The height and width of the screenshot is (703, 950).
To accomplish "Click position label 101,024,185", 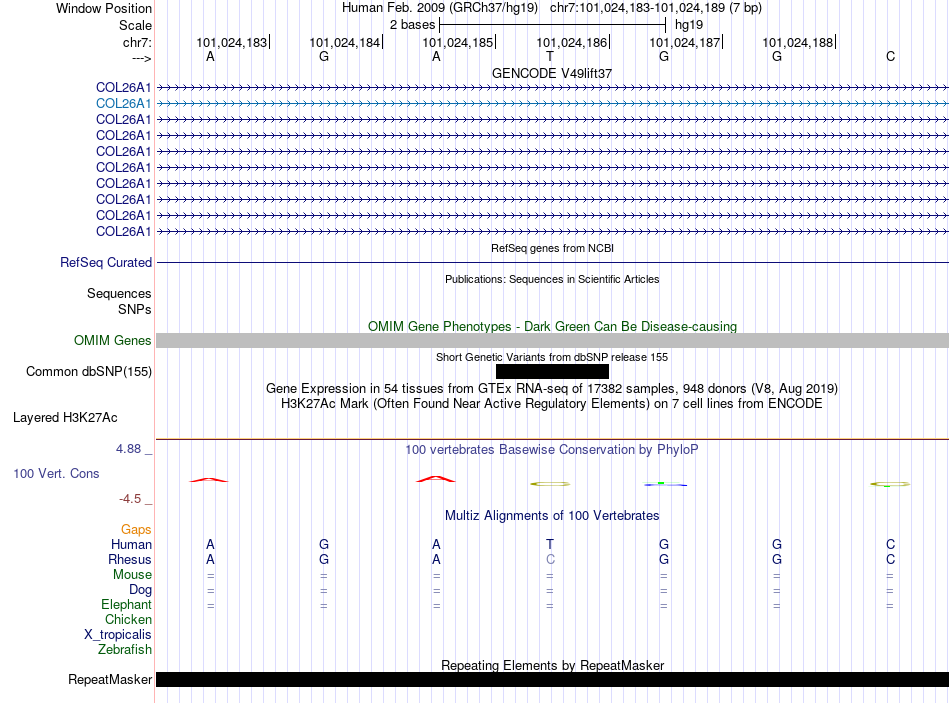I will click(457, 42).
